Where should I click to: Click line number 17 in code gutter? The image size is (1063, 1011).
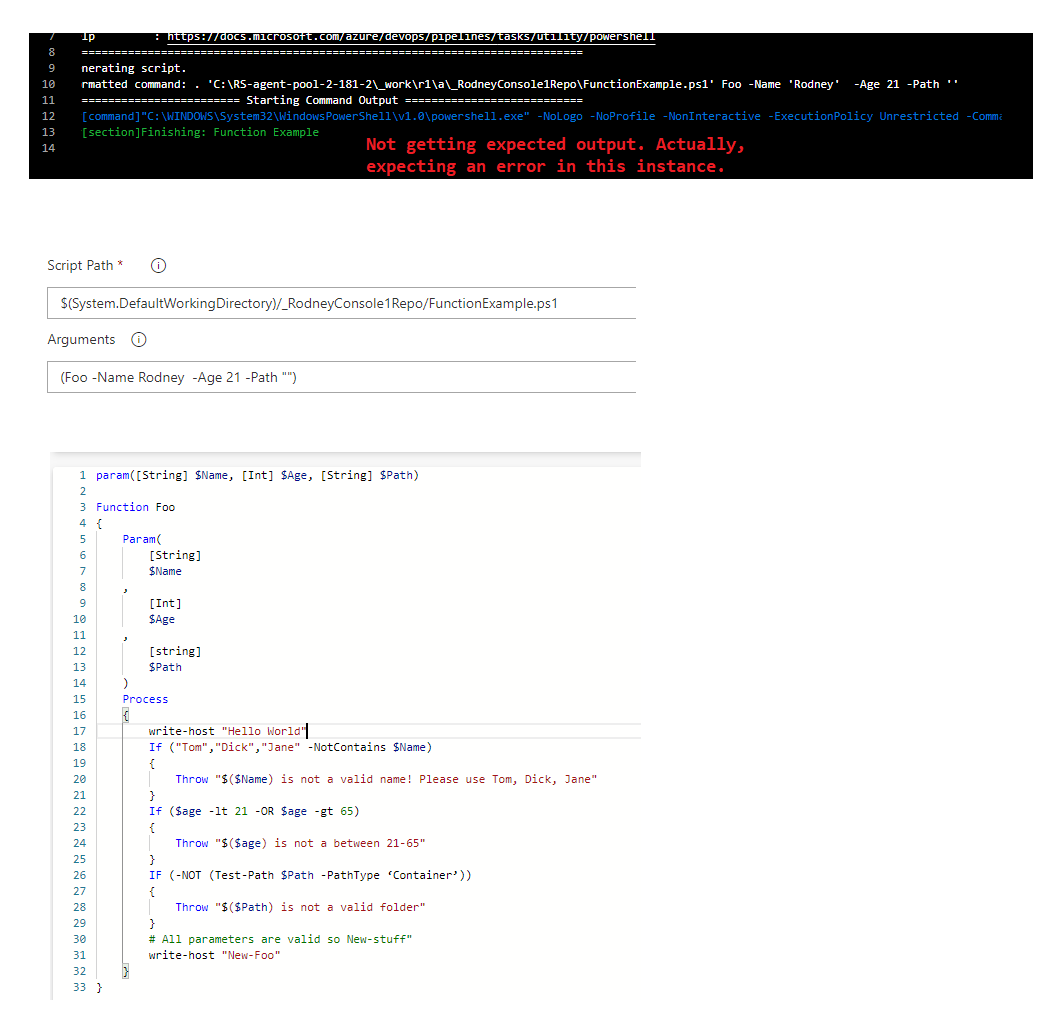[79, 732]
